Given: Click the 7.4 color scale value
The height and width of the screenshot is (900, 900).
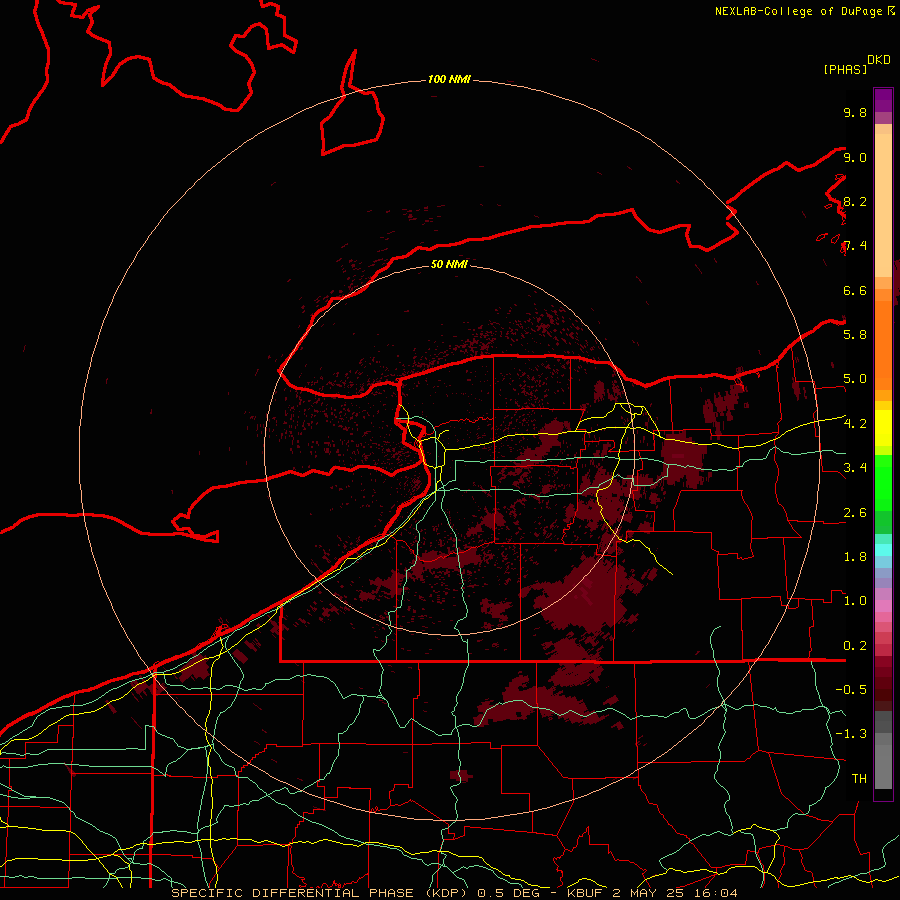Looking at the screenshot, I should coord(855,246).
